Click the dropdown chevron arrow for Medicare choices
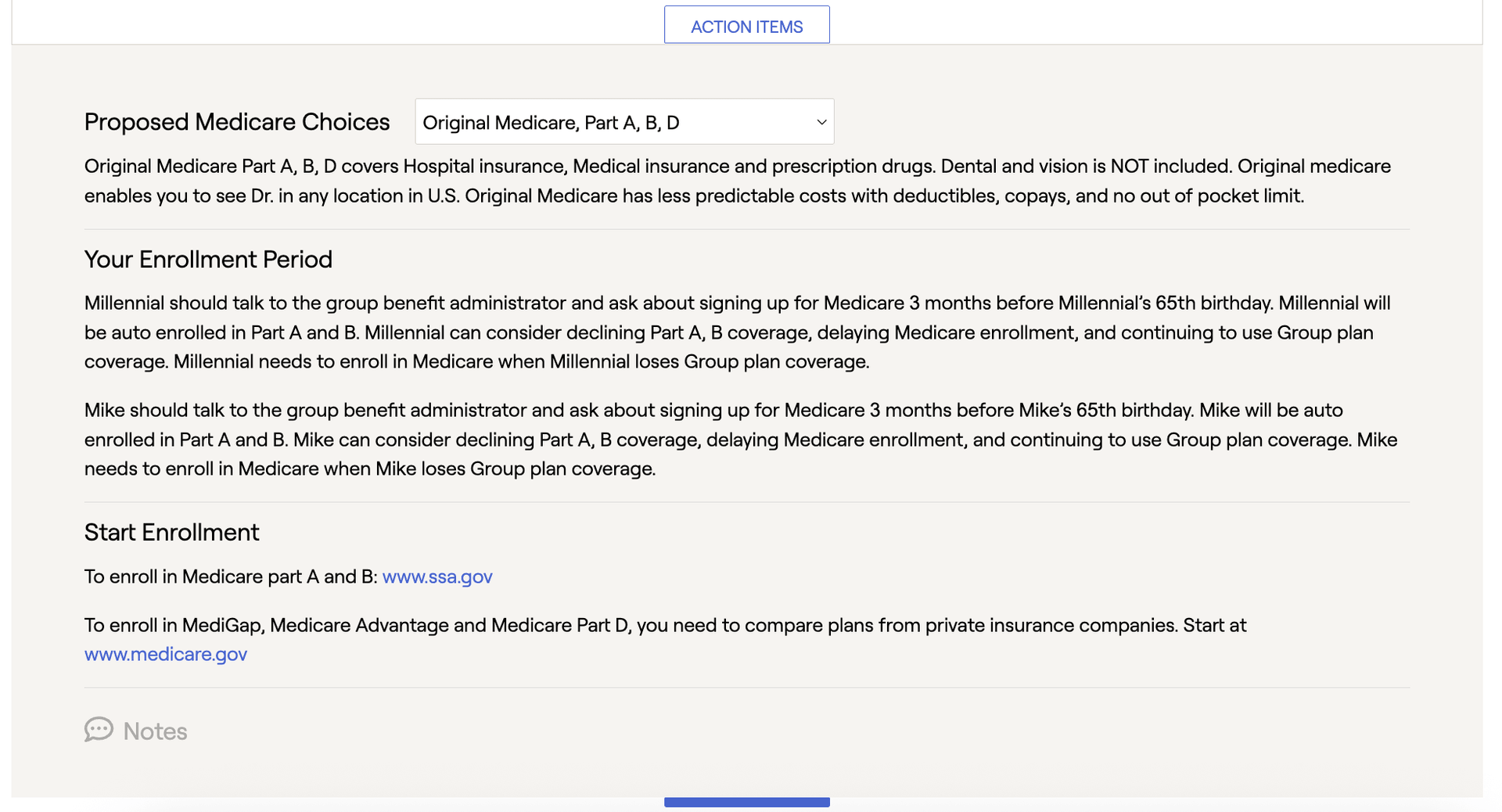This screenshot has height=812, width=1502. pyautogui.click(x=821, y=122)
